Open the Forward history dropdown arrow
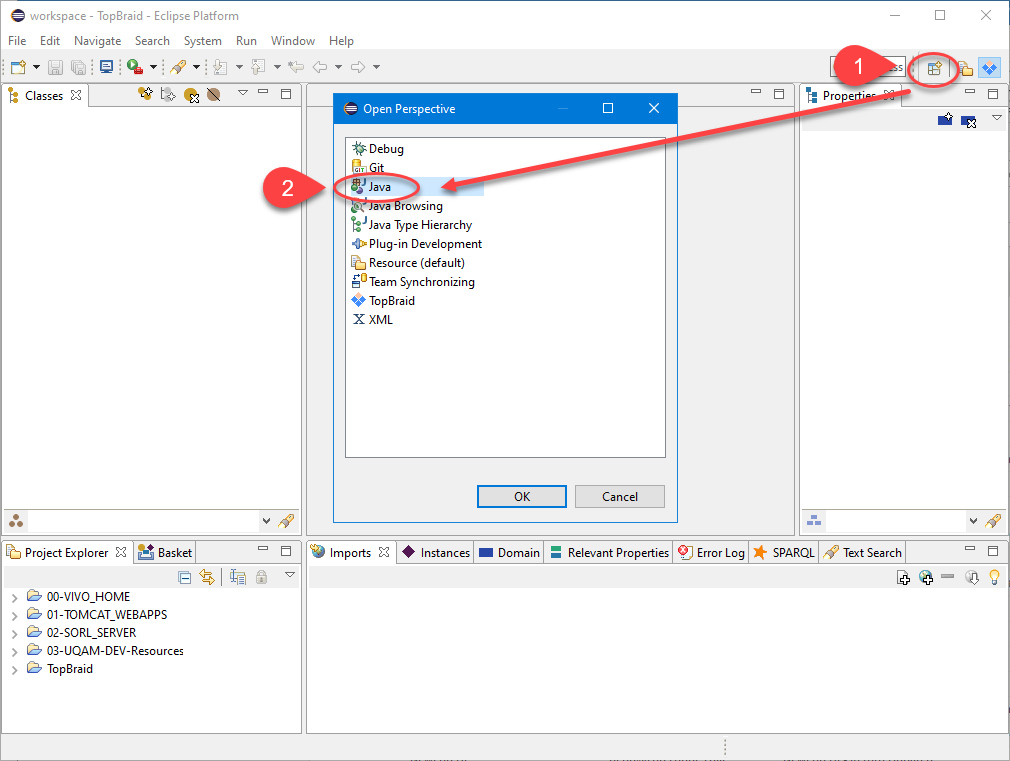The image size is (1010, 761). (x=376, y=67)
